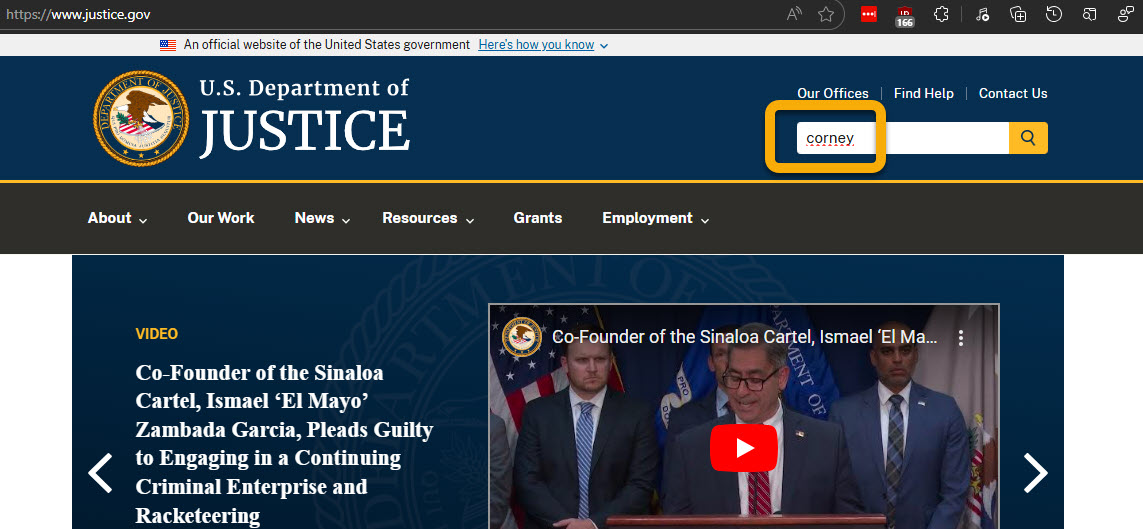Viewport: 1143px width, 529px height.
Task: Click the video title overlay text
Action: [x=744, y=337]
